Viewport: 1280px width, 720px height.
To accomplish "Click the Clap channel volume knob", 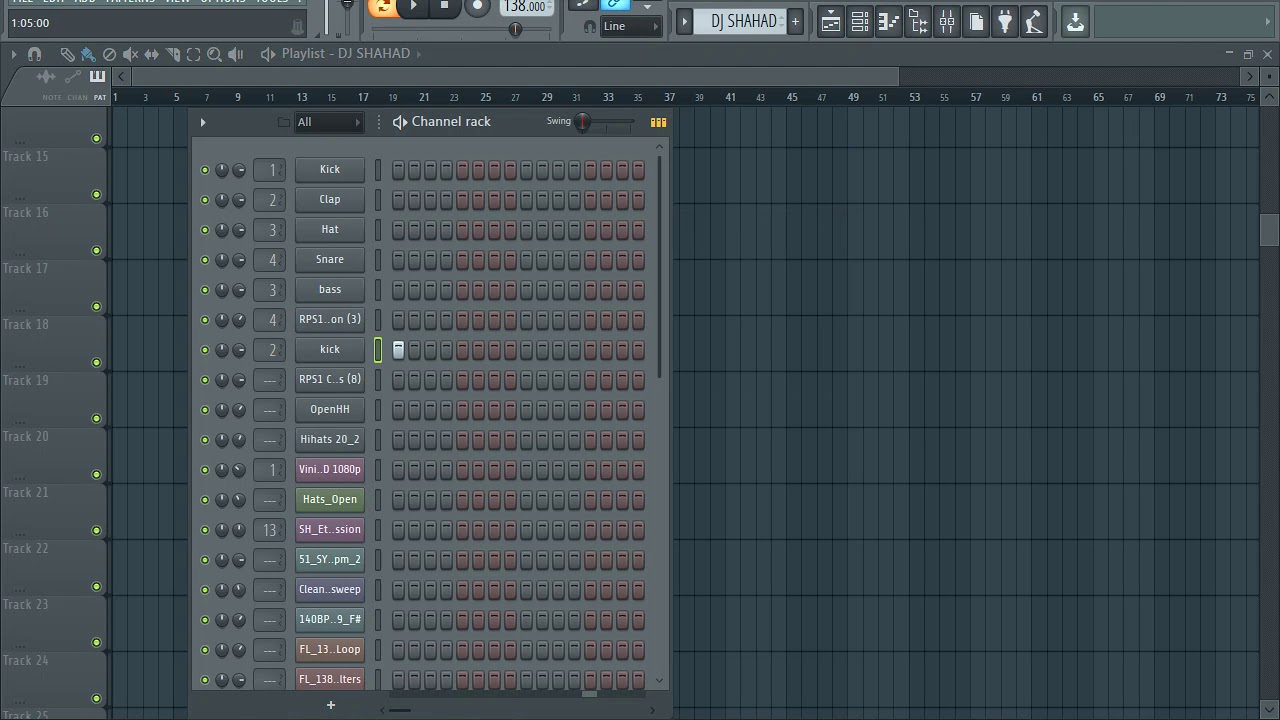I will [x=239, y=200].
